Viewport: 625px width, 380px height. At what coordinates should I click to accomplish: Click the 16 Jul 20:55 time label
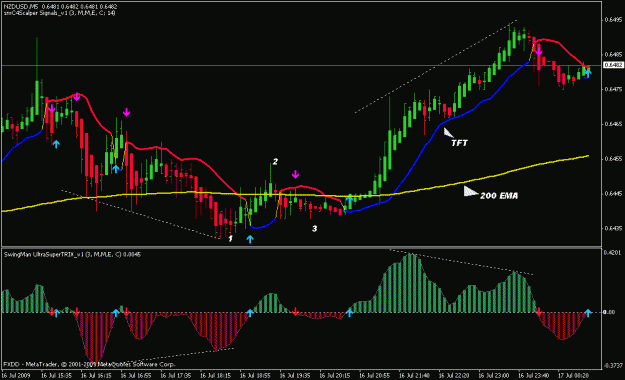[x=375, y=376]
